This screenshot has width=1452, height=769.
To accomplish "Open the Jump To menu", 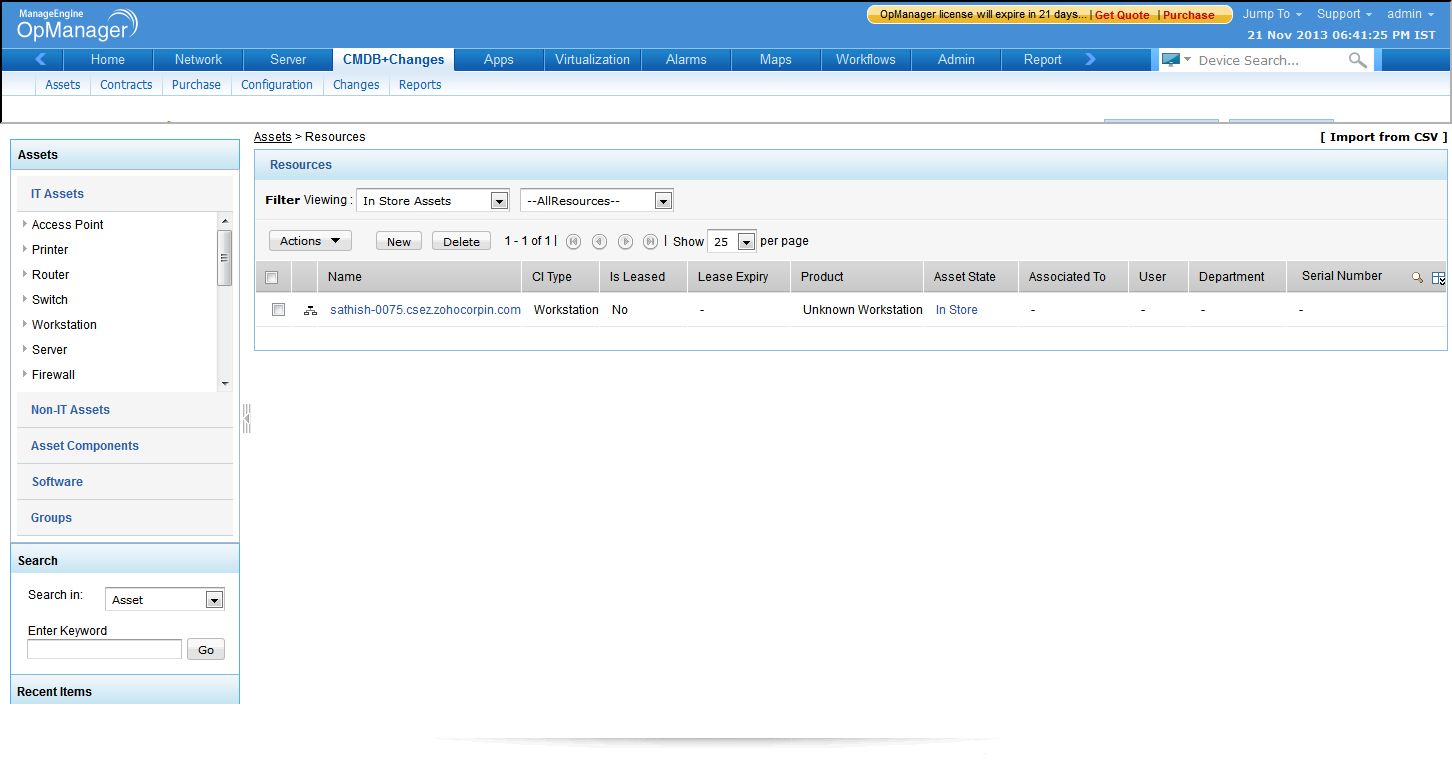I will pyautogui.click(x=1272, y=14).
